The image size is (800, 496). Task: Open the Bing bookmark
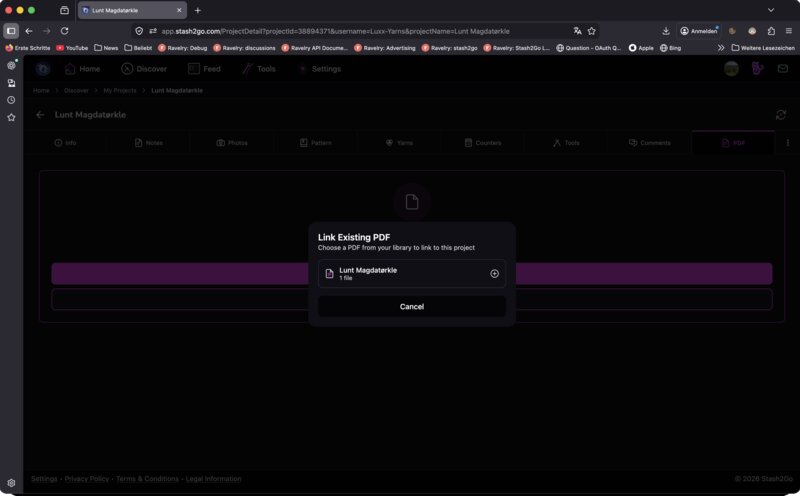point(670,48)
